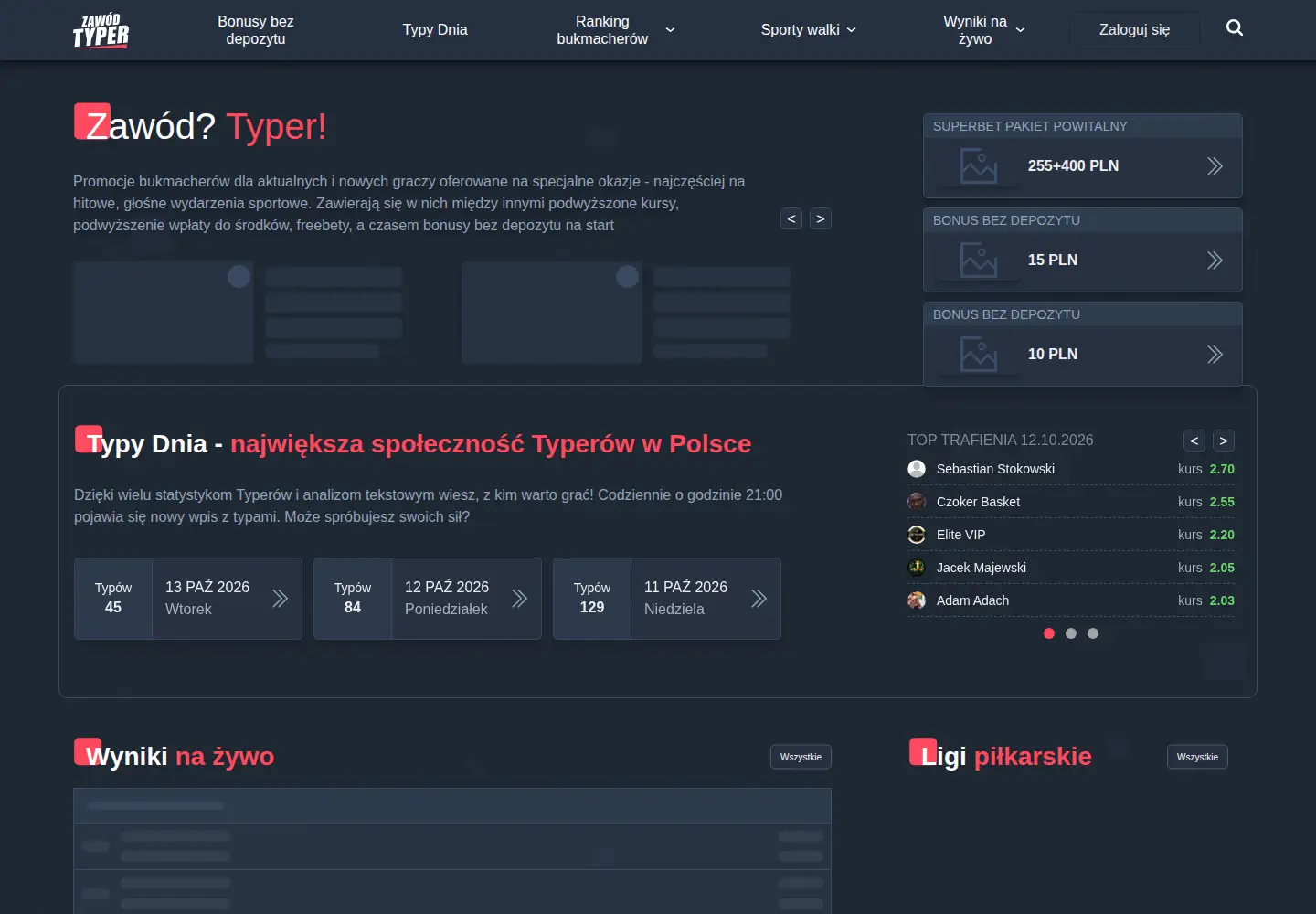Open Typy Dnia menu item

click(x=435, y=30)
